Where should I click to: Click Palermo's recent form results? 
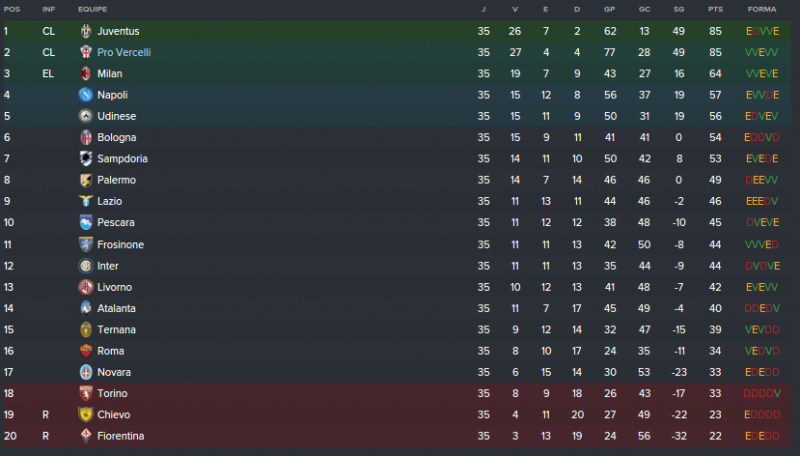tap(761, 180)
